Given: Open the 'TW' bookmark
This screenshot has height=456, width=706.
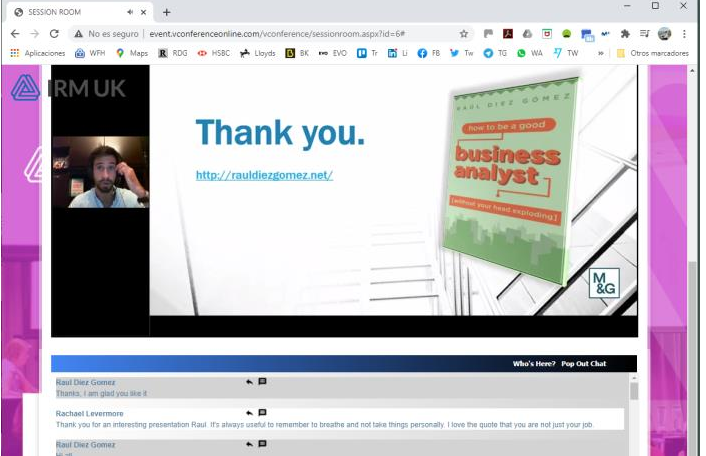Looking at the screenshot, I should pyautogui.click(x=566, y=53).
